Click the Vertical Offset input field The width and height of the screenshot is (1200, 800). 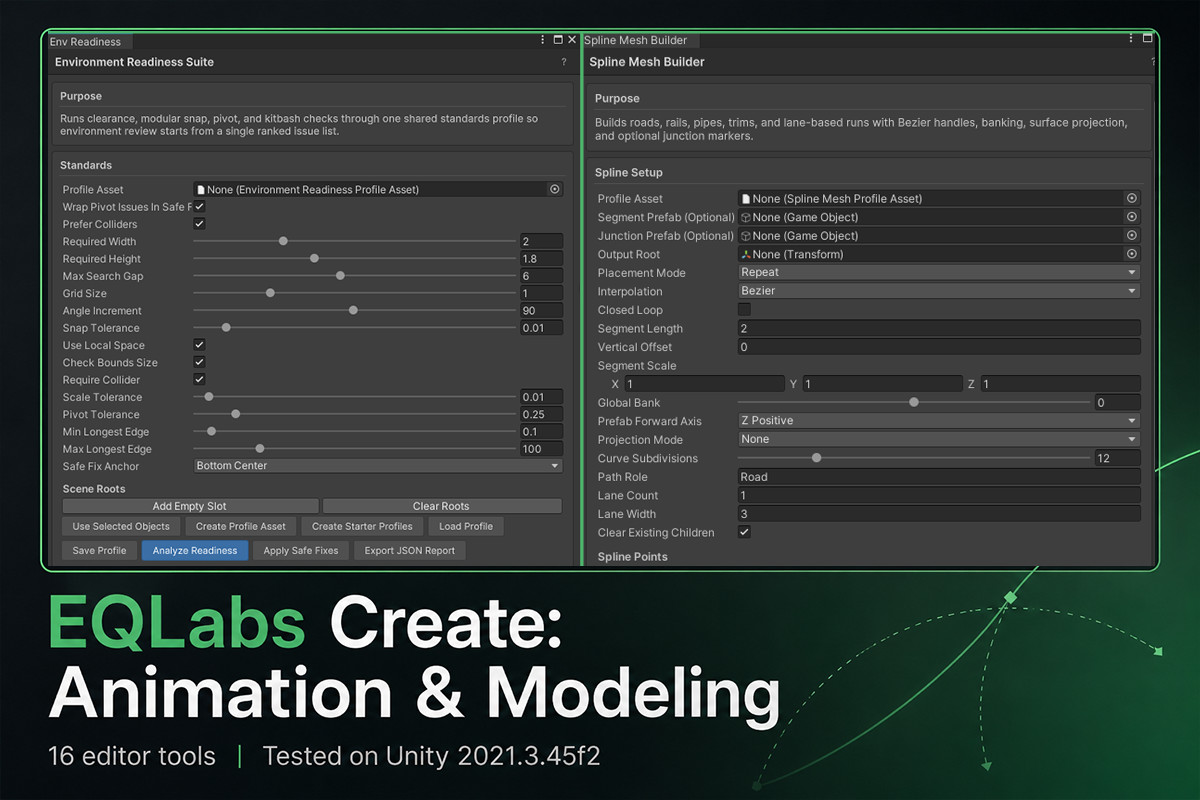[939, 347]
